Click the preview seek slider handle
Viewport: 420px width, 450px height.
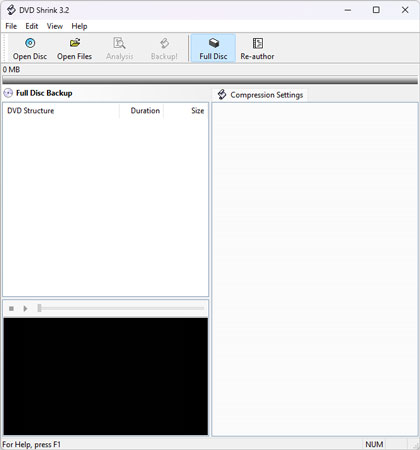tap(39, 308)
